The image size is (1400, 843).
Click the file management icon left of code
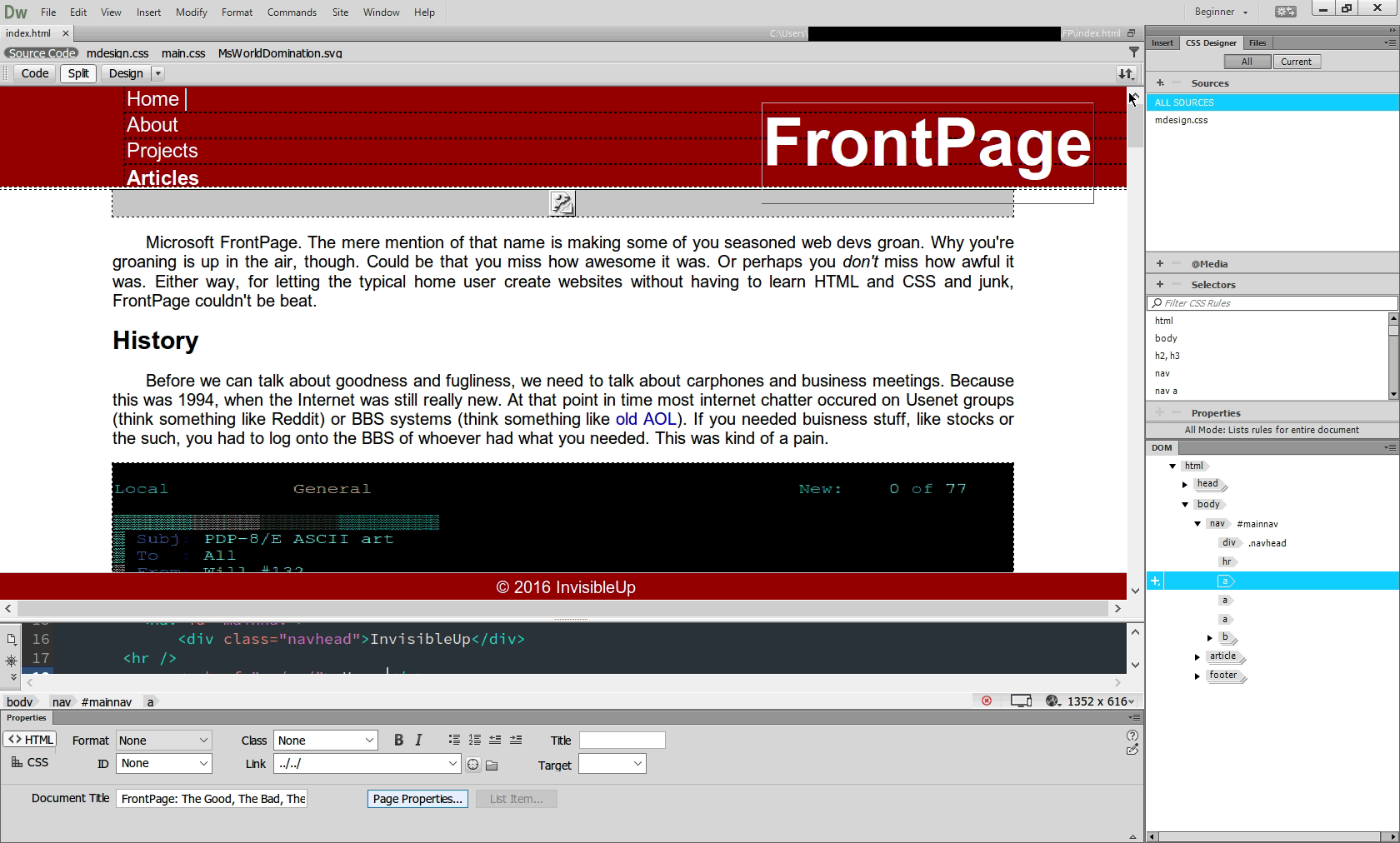click(12, 640)
